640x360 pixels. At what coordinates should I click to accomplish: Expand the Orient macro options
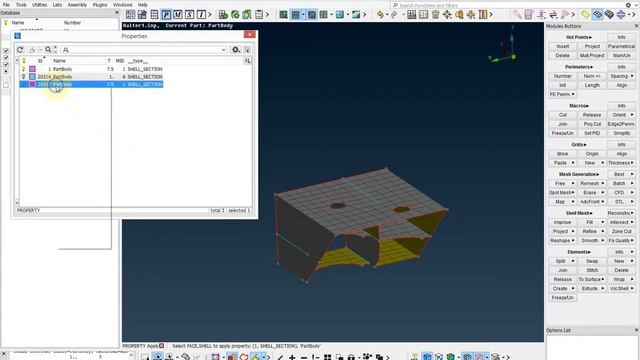point(632,115)
